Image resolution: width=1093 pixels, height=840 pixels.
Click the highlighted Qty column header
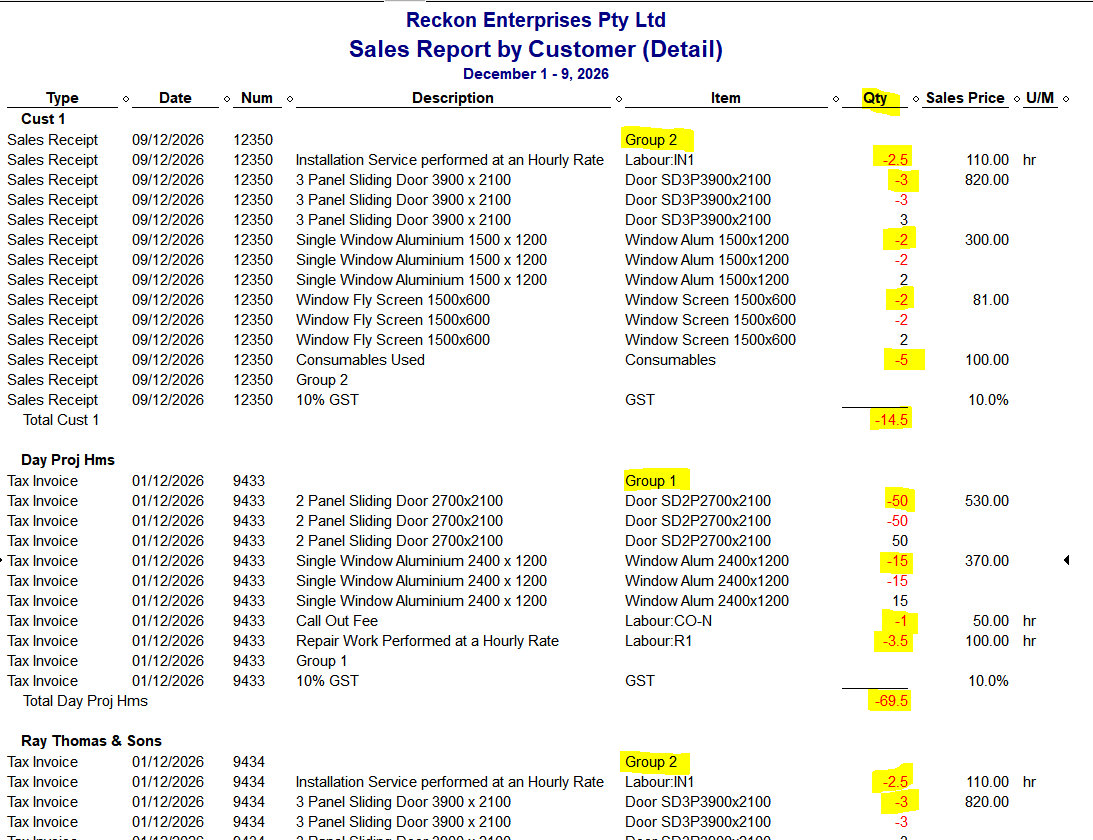point(875,98)
